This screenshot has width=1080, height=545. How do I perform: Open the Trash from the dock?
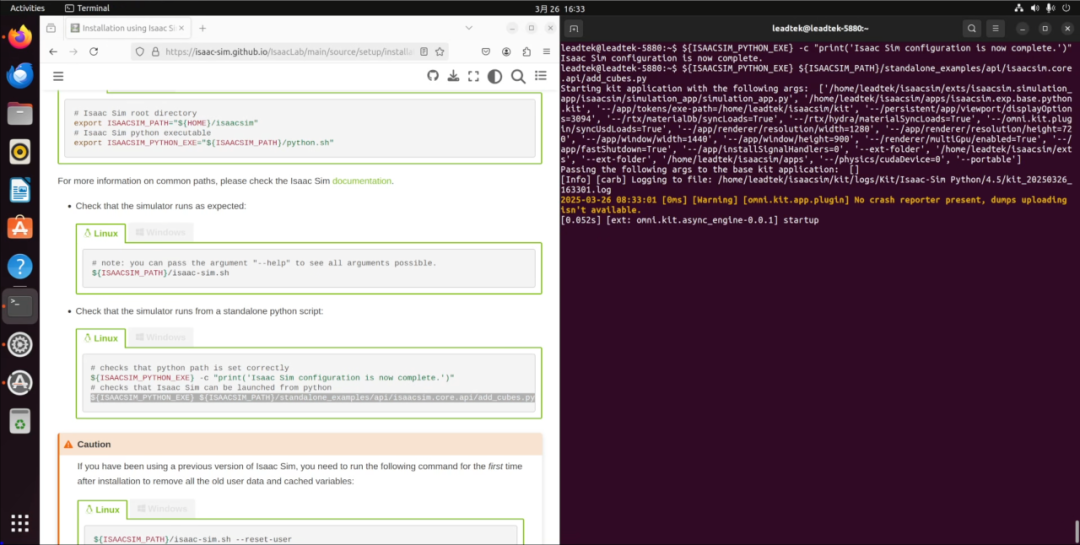click(x=20, y=421)
